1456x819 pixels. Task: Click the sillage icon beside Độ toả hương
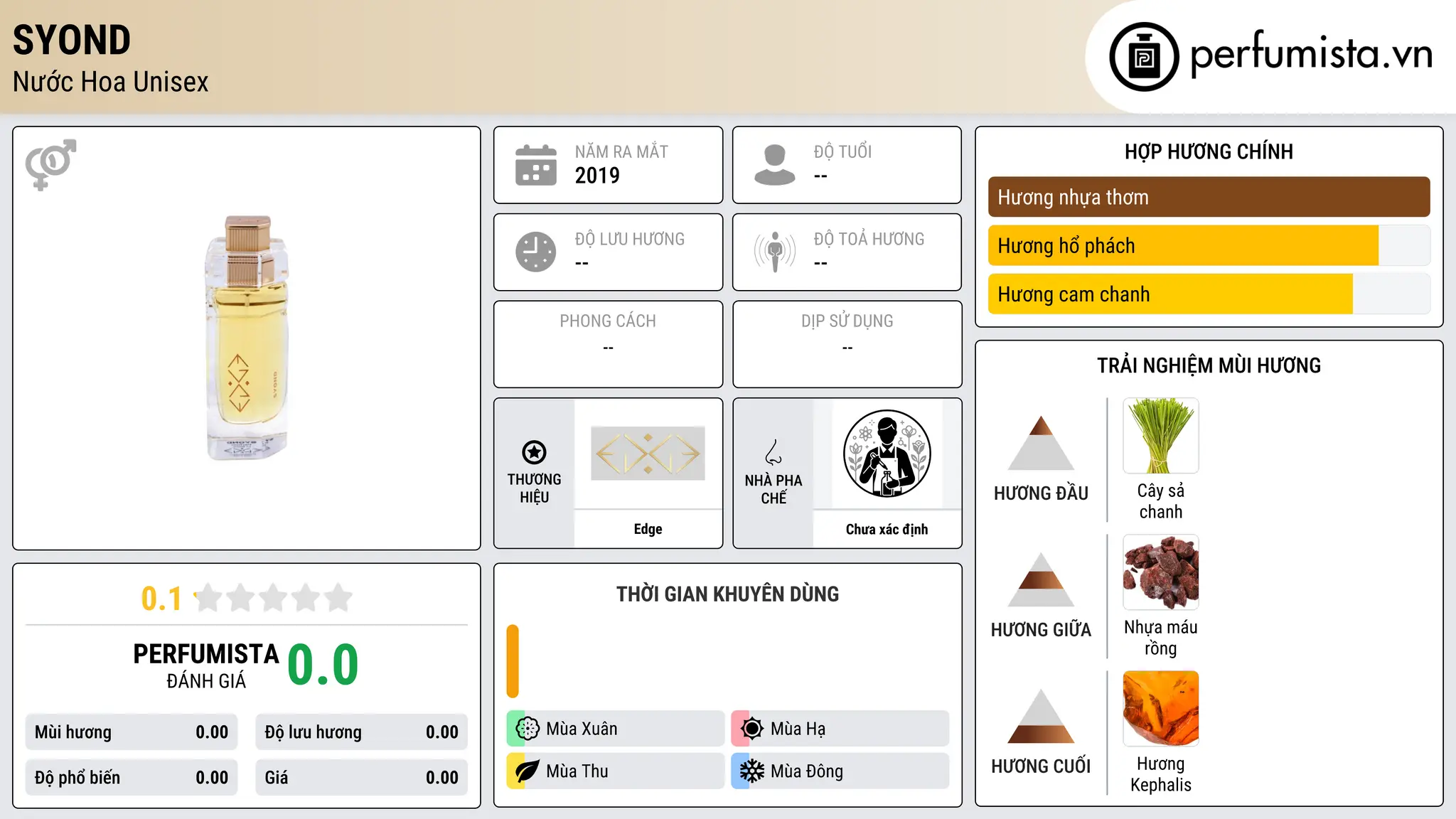click(x=775, y=252)
